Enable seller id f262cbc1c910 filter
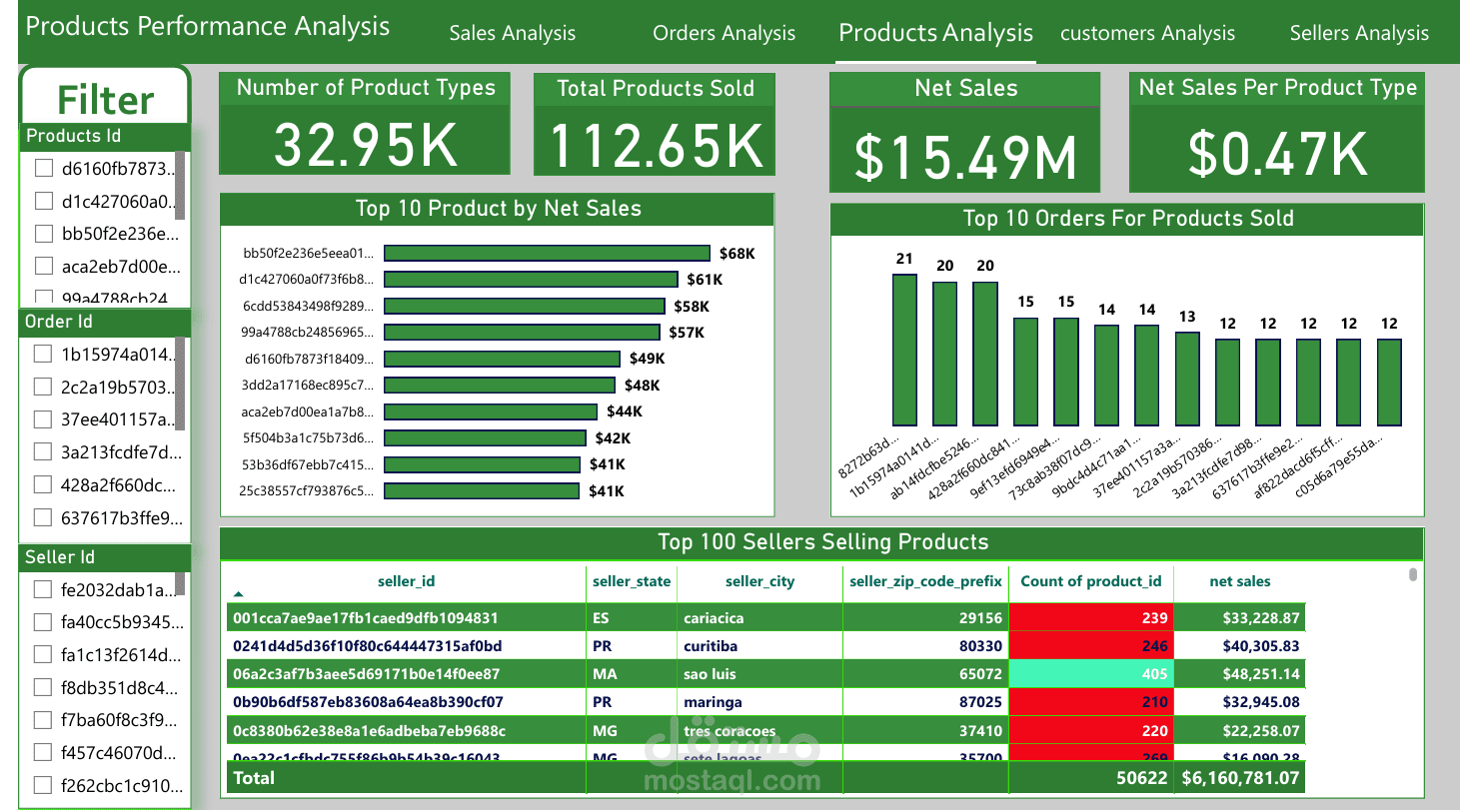This screenshot has height=812, width=1465. point(43,785)
